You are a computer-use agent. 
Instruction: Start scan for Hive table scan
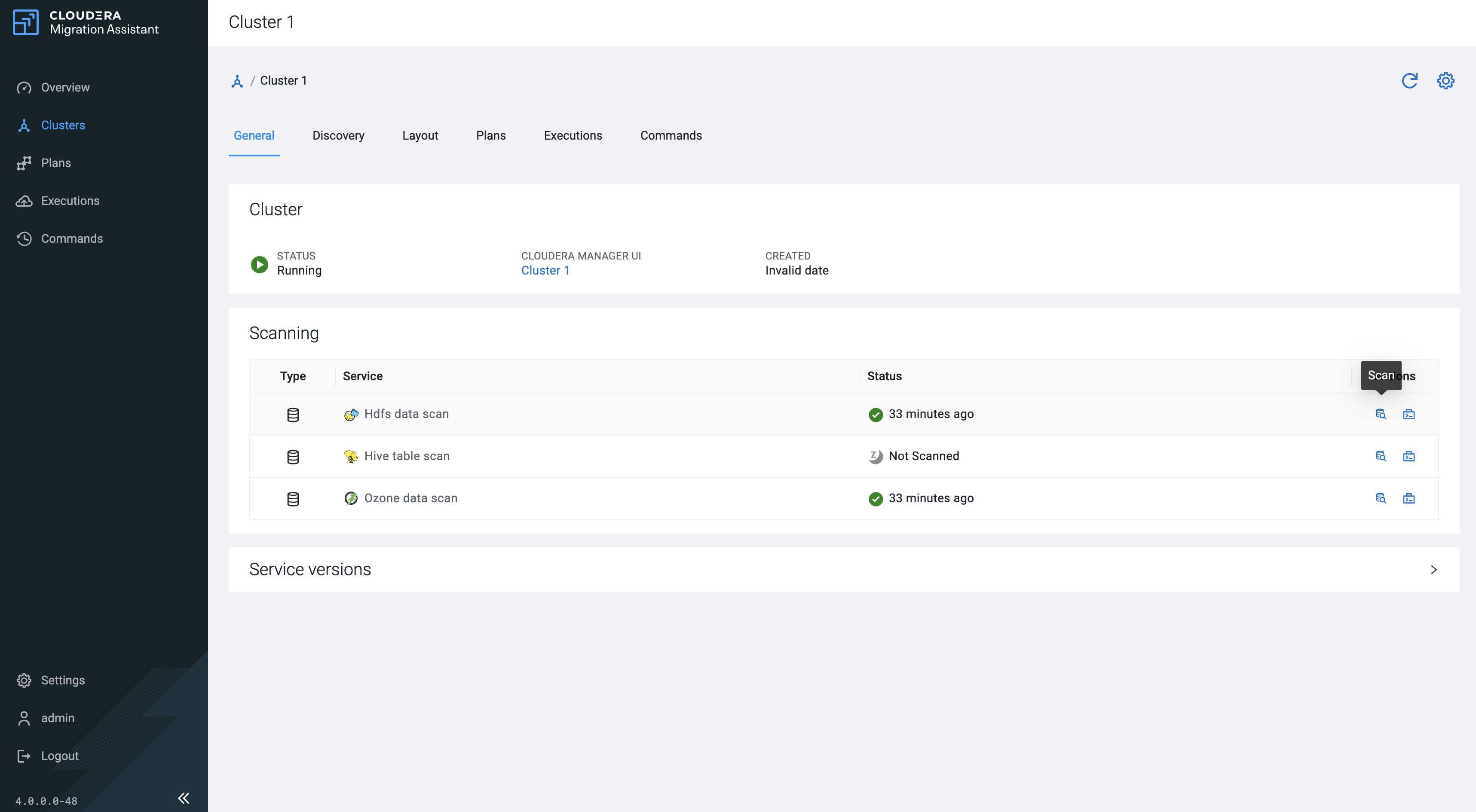pos(1381,456)
